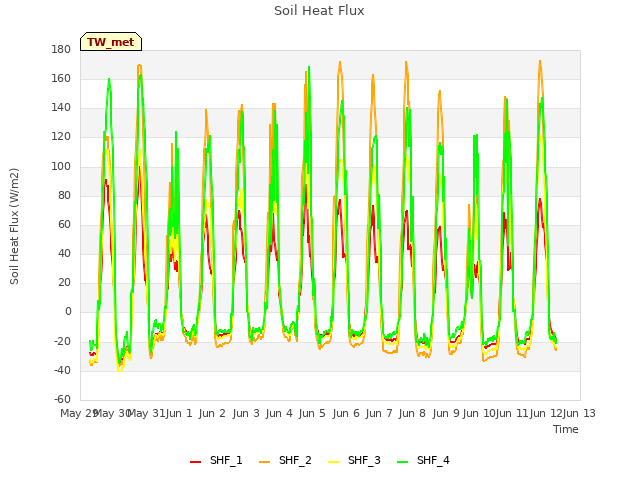Click the -60 y-axis tick label

(x=62, y=399)
